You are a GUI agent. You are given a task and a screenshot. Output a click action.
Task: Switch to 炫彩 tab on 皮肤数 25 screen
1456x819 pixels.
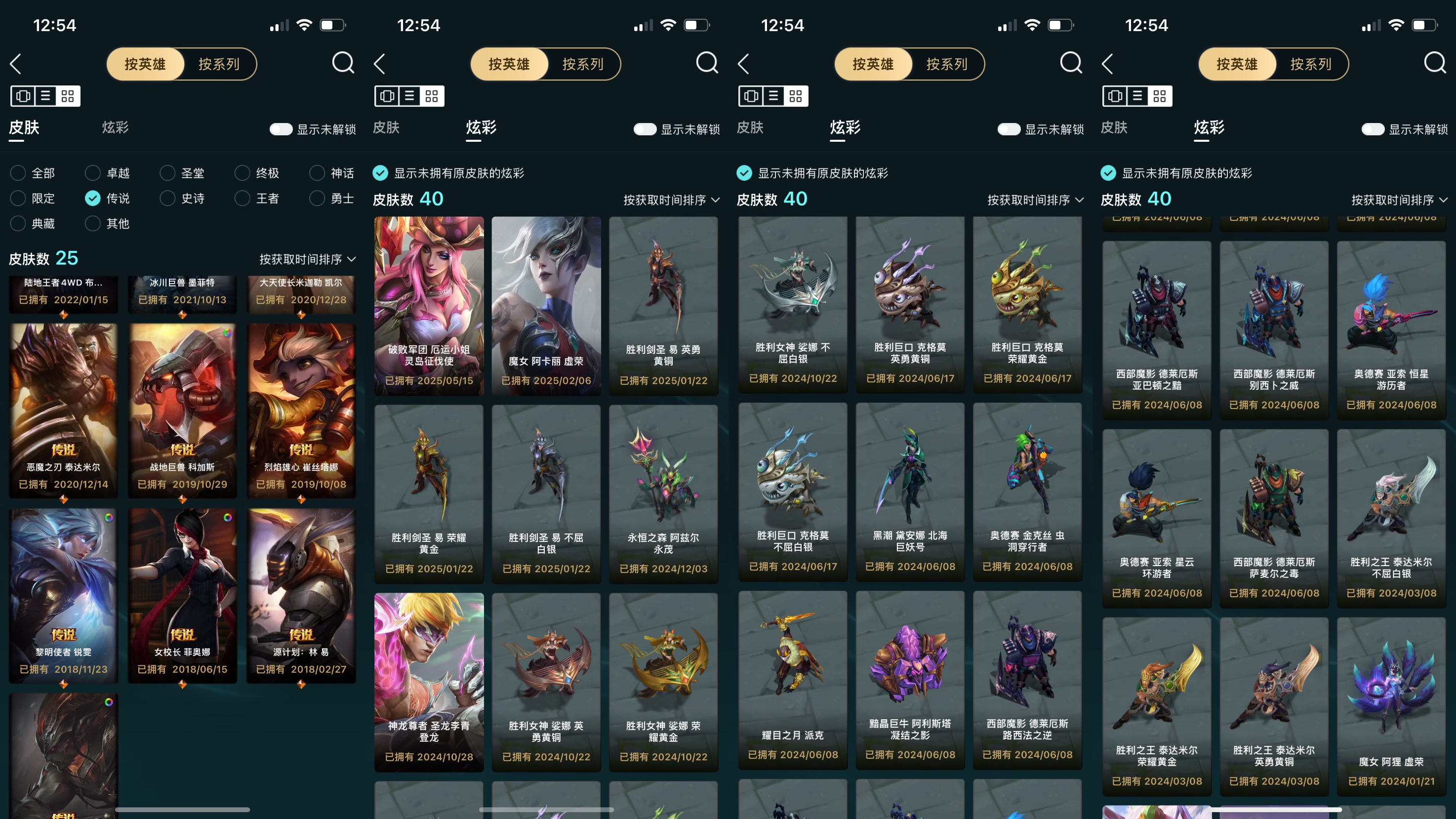coord(115,128)
